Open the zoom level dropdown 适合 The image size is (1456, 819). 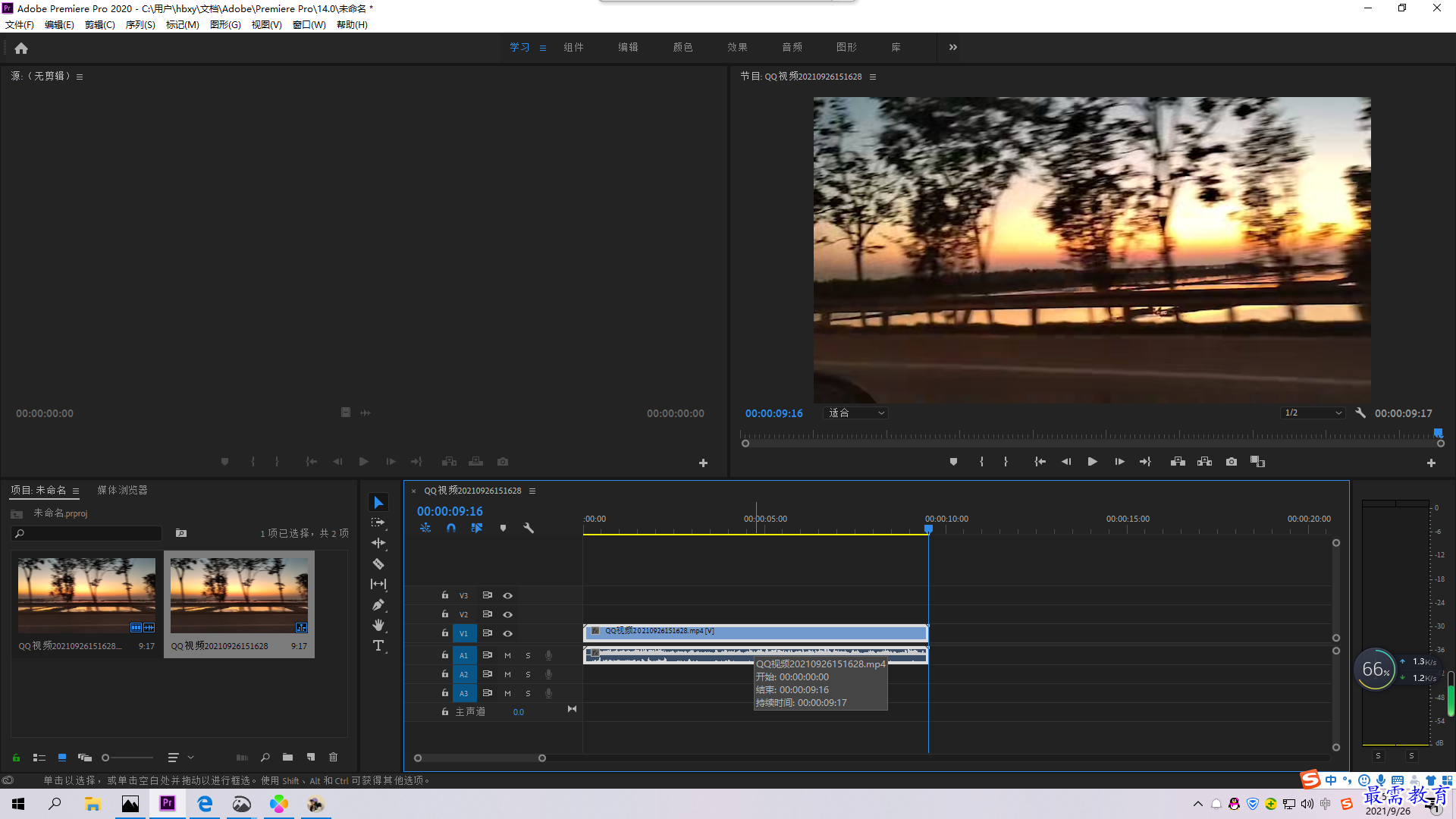(855, 413)
